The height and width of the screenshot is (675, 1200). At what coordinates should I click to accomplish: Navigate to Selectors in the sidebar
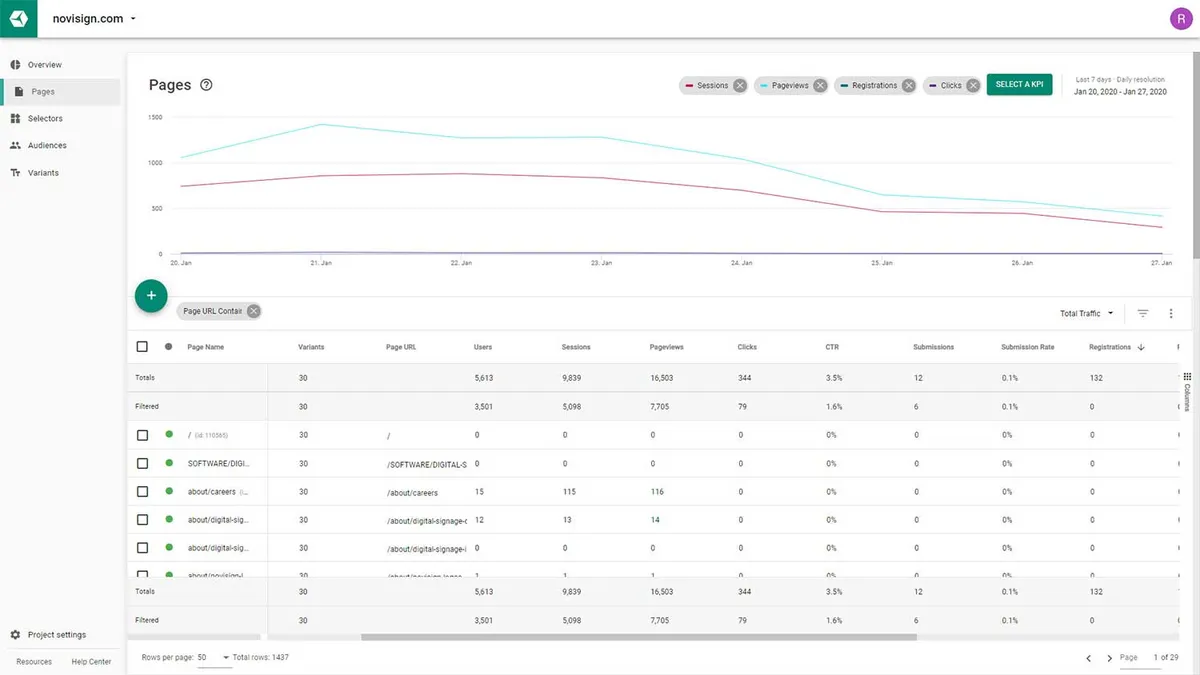[45, 119]
